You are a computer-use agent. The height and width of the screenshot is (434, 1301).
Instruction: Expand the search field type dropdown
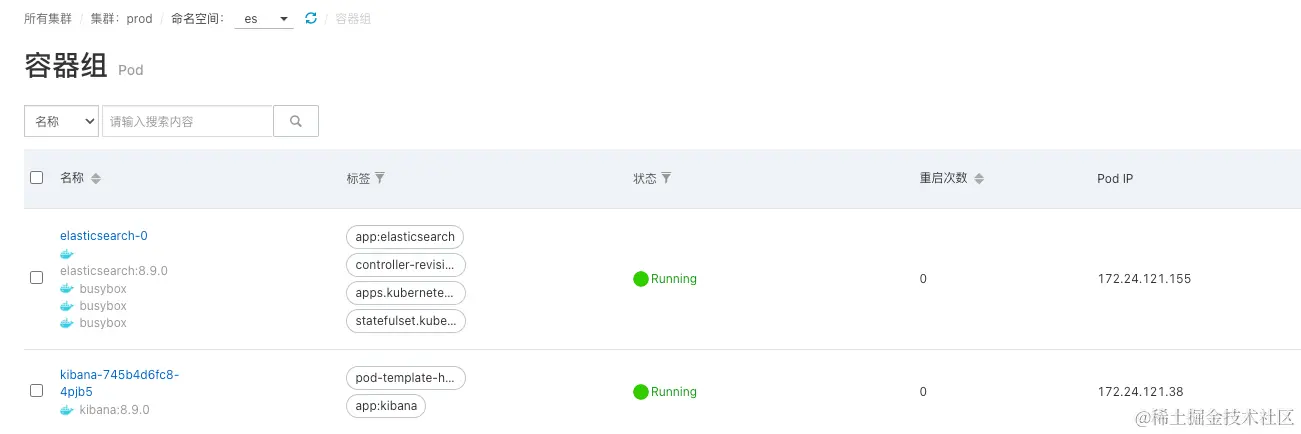point(61,121)
